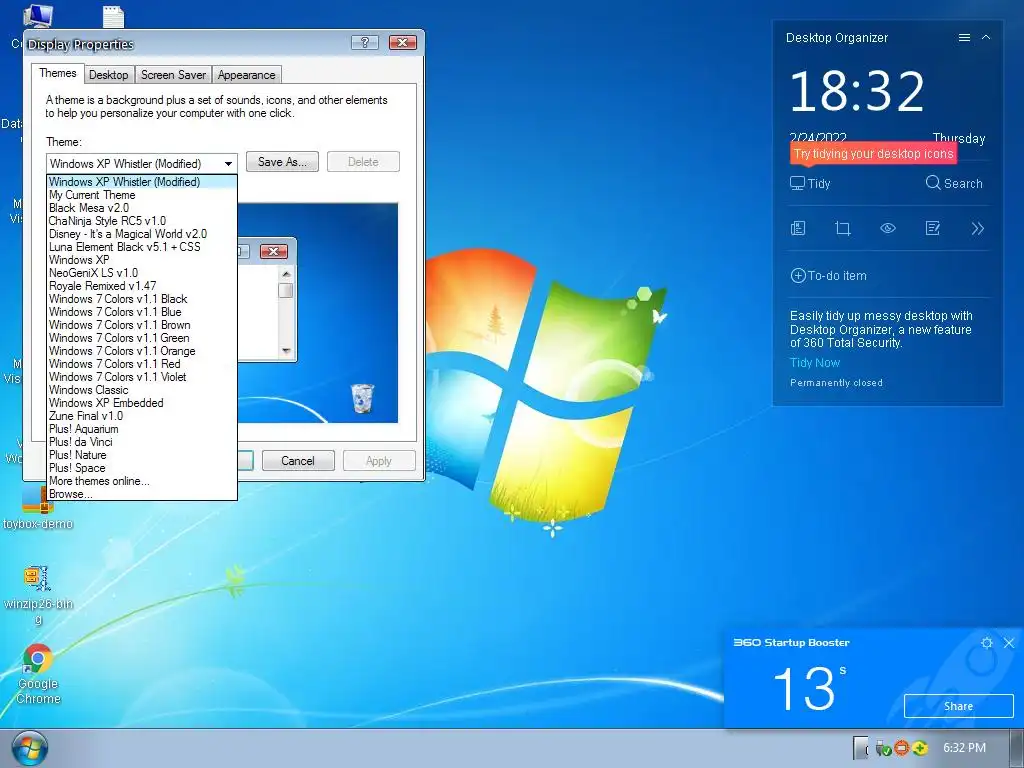
Task: Open the news icon in Desktop Organizer
Action: [x=798, y=228]
